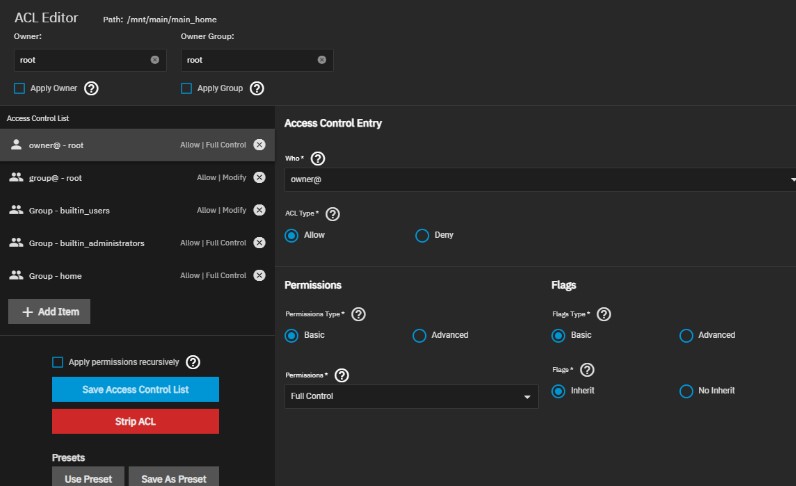Open help tooltip for ACL Type

pos(333,214)
